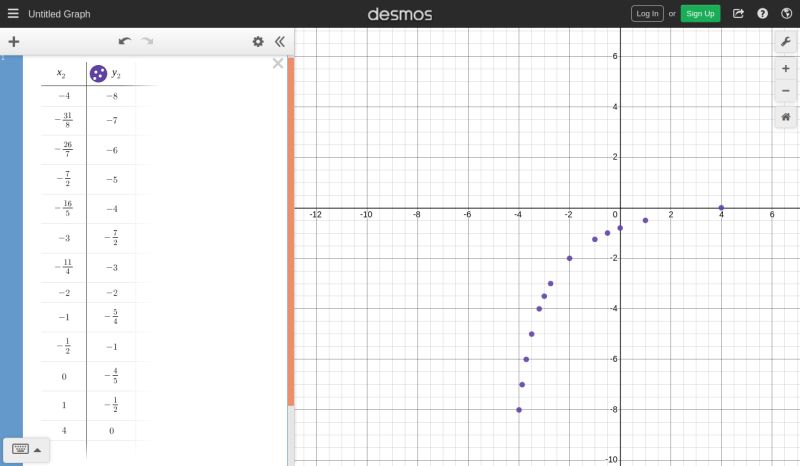This screenshot has height=466, width=800.
Task: Click the plotted point at (-2, -2)
Action: 569,258
